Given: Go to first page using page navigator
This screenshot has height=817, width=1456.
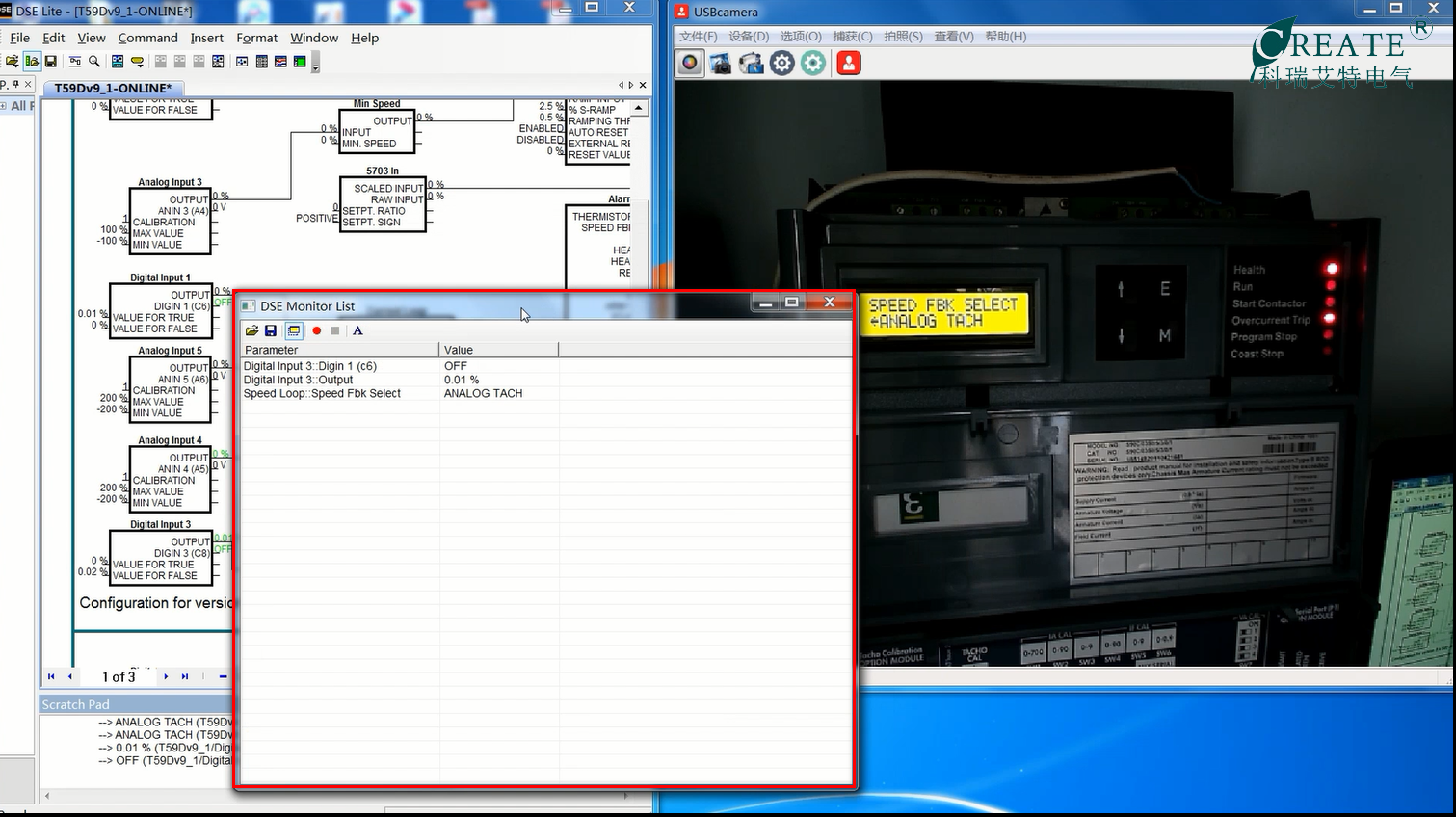Looking at the screenshot, I should tap(51, 676).
